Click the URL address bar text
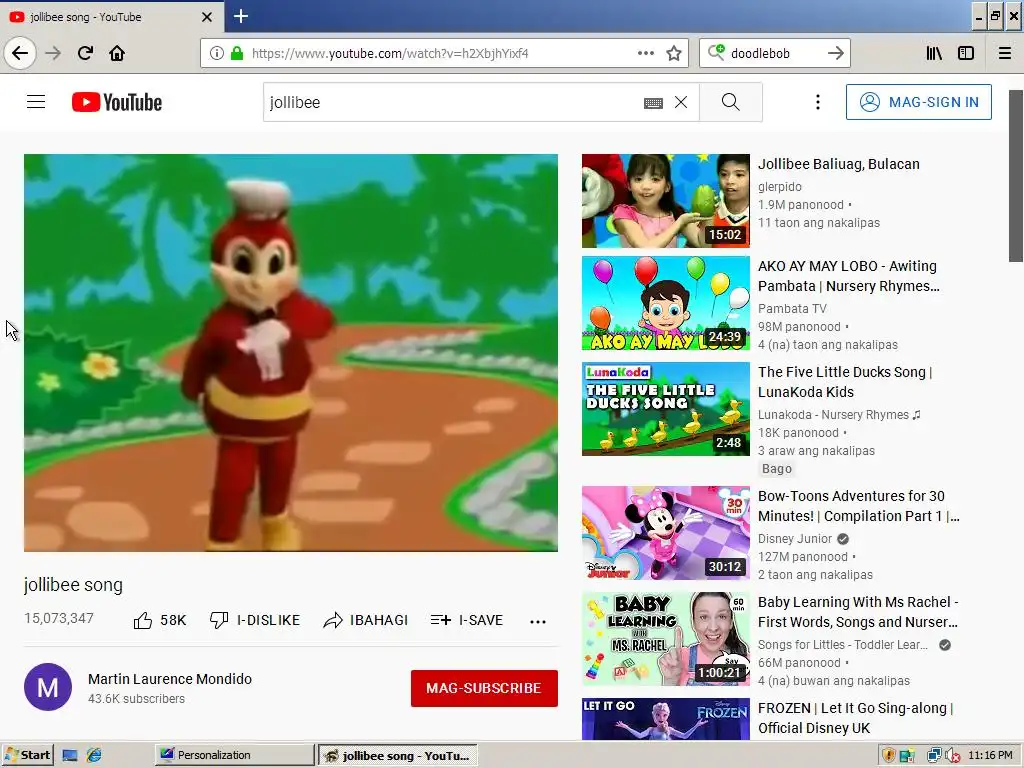Screen dimensions: 1024x768 pos(390,53)
